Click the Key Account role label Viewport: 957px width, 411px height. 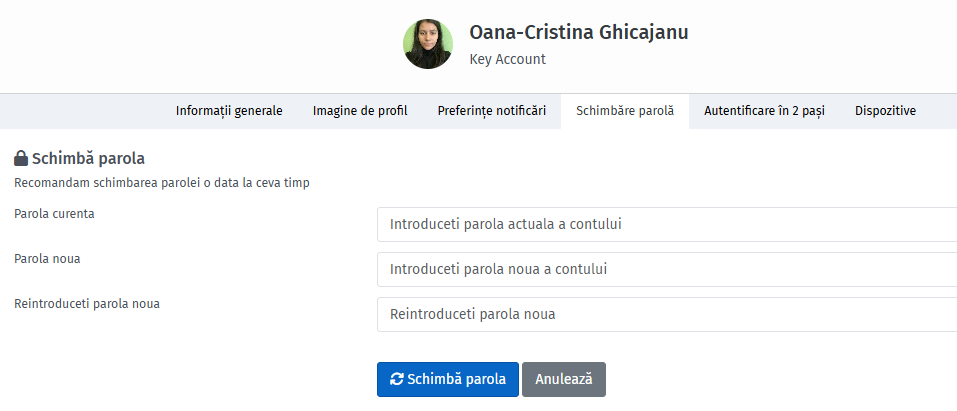(507, 59)
